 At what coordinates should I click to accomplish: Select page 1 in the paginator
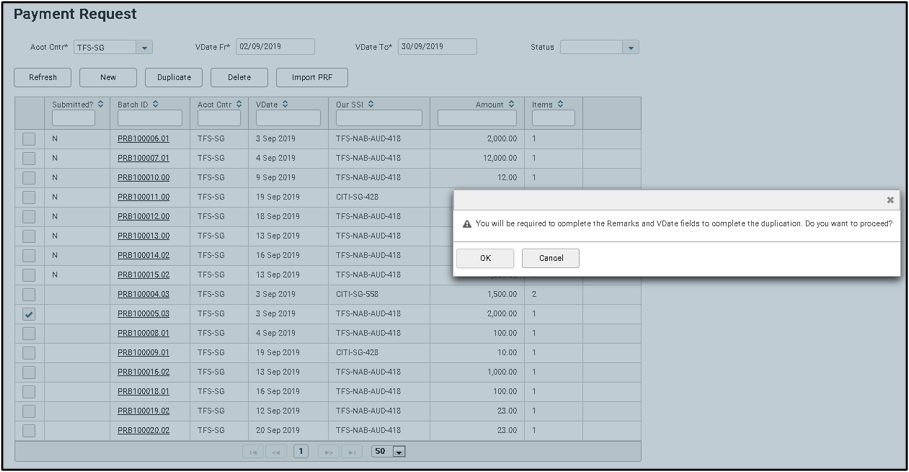pos(300,452)
